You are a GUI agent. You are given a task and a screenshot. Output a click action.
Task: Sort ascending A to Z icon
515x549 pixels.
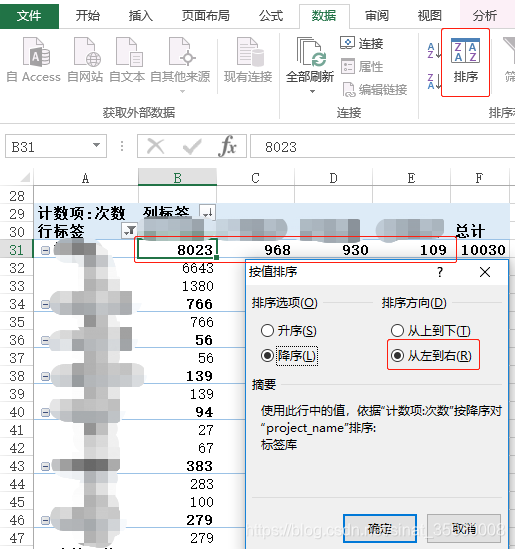coord(433,50)
